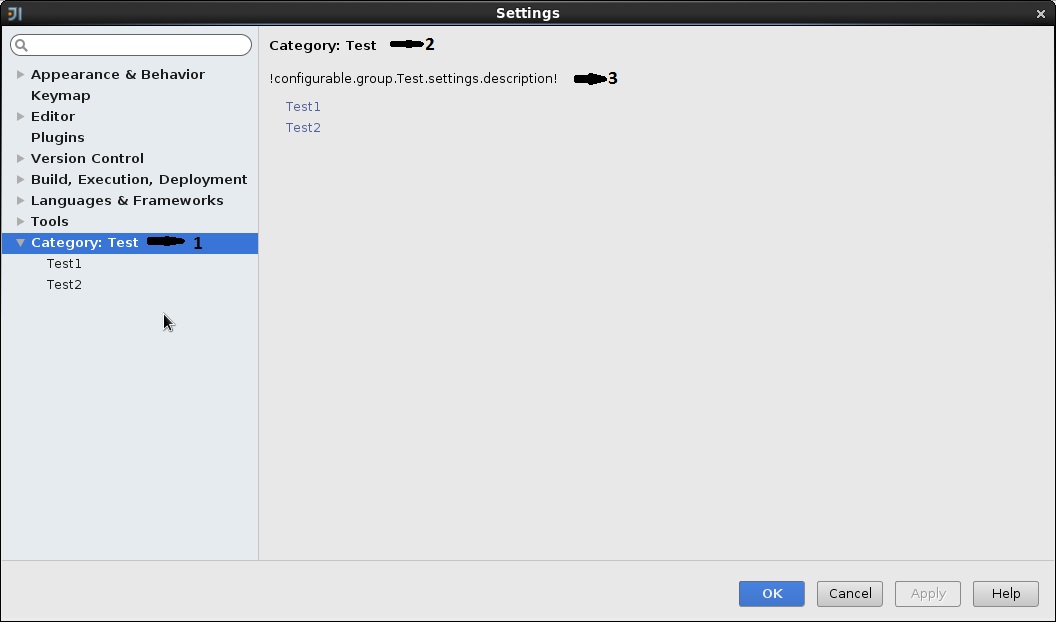The height and width of the screenshot is (622, 1056).
Task: Select Build, Execution, Deployment category
Action: [x=139, y=179]
